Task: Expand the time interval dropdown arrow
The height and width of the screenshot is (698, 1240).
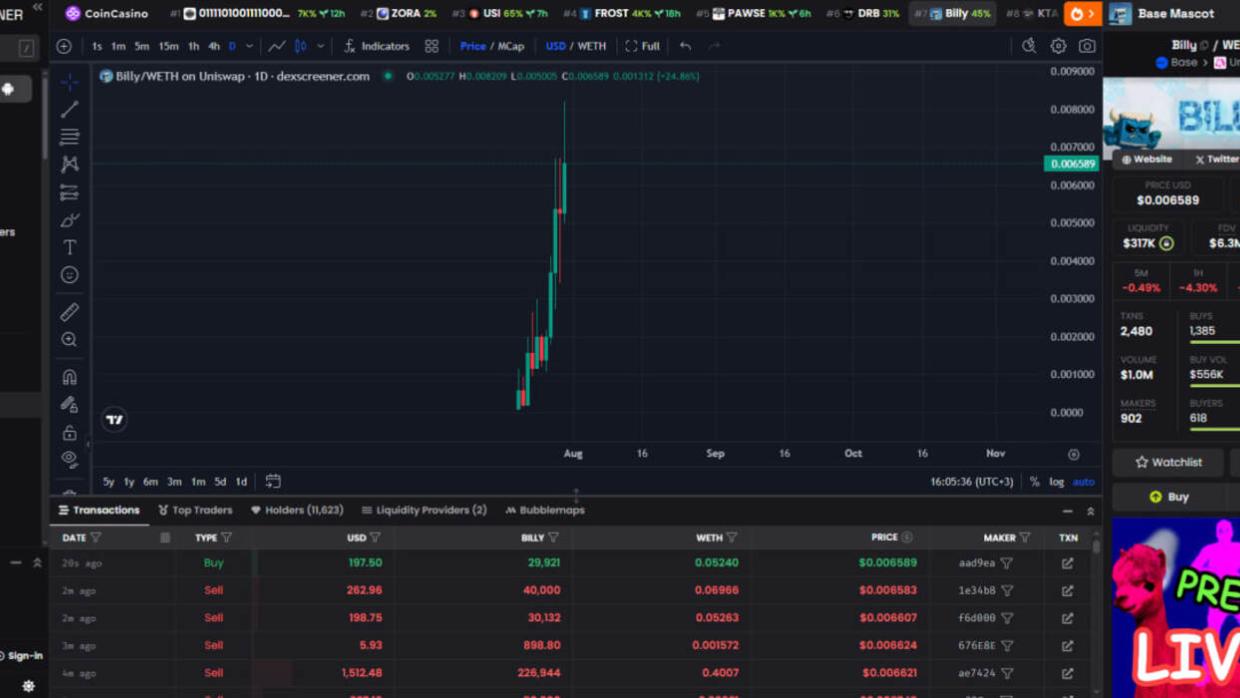Action: tap(250, 46)
